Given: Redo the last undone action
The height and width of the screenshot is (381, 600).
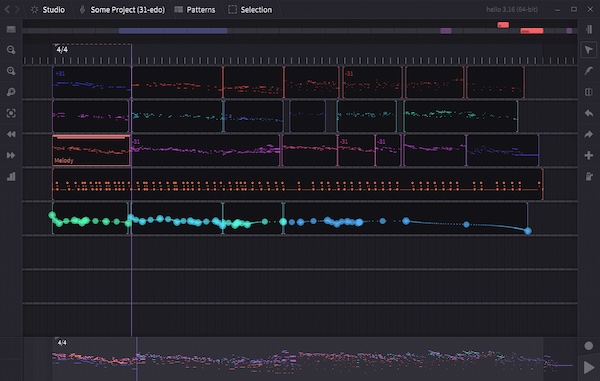Looking at the screenshot, I should pos(589,134).
